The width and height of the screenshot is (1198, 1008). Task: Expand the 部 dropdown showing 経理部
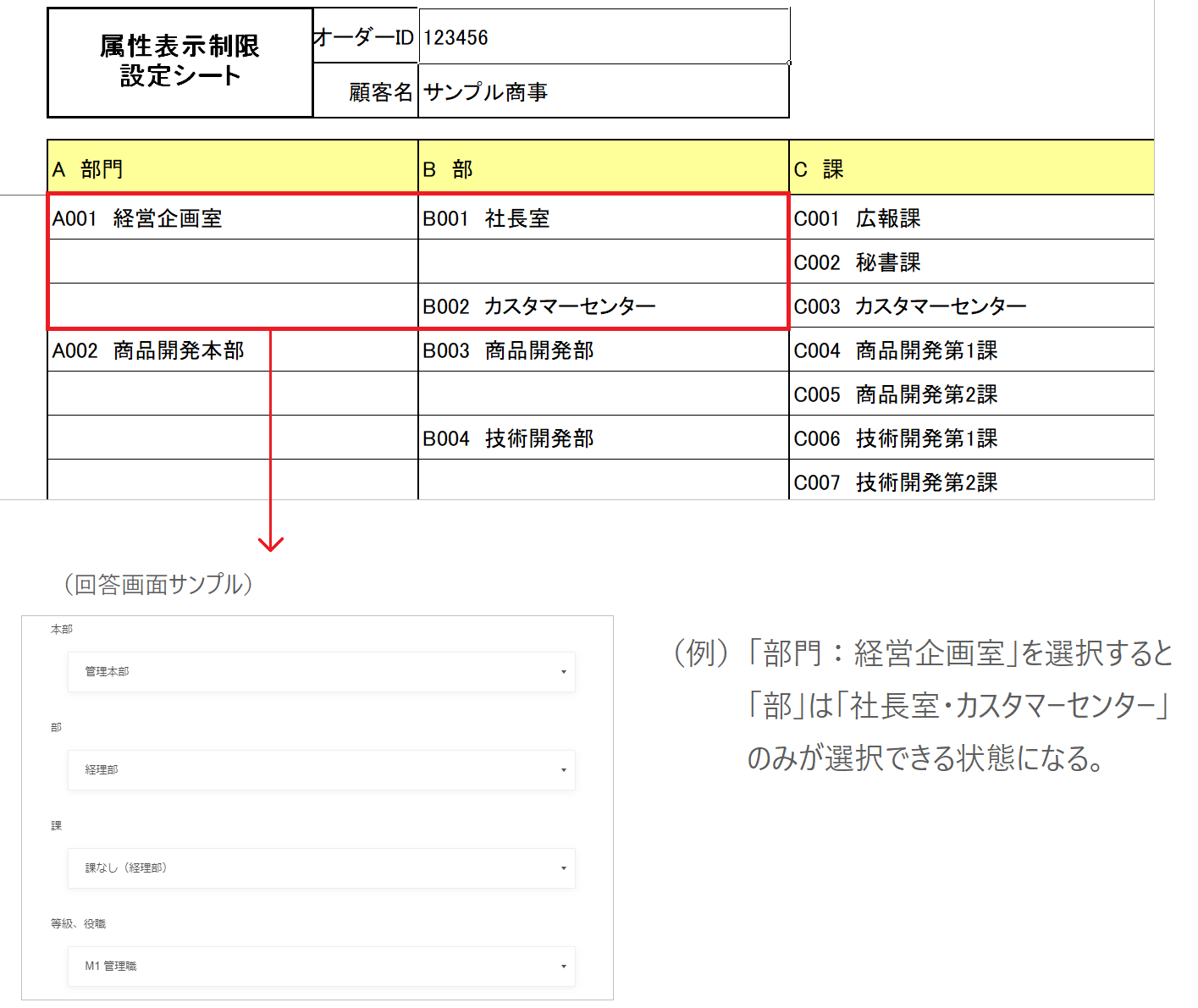321,770
